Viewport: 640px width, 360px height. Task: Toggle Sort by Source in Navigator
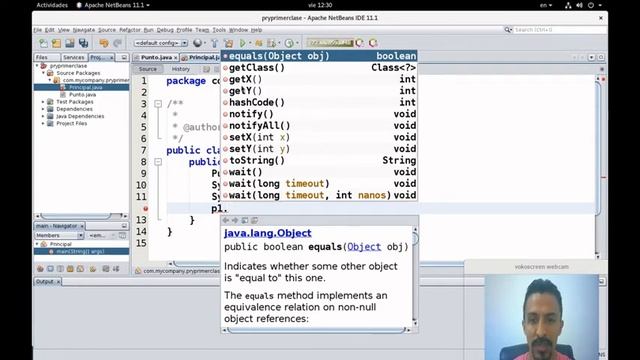116,269
